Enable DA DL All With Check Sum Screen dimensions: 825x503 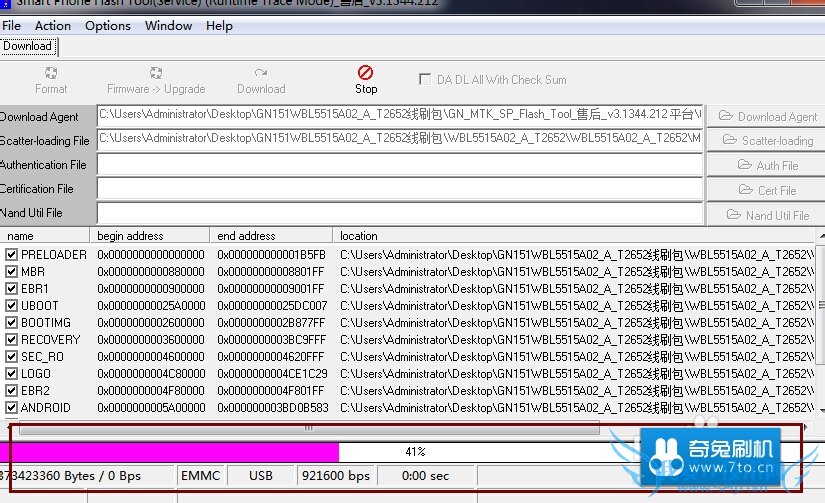point(424,79)
